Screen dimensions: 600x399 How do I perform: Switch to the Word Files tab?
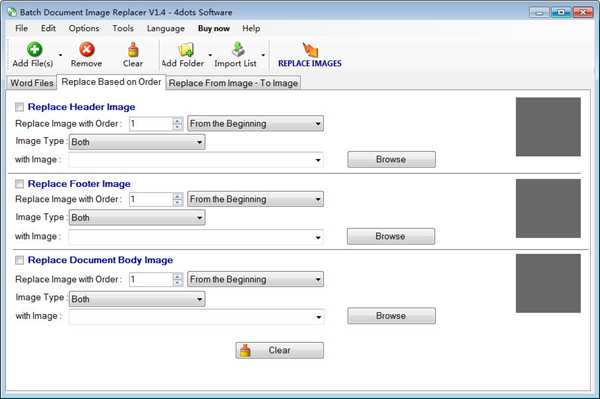click(x=32, y=83)
